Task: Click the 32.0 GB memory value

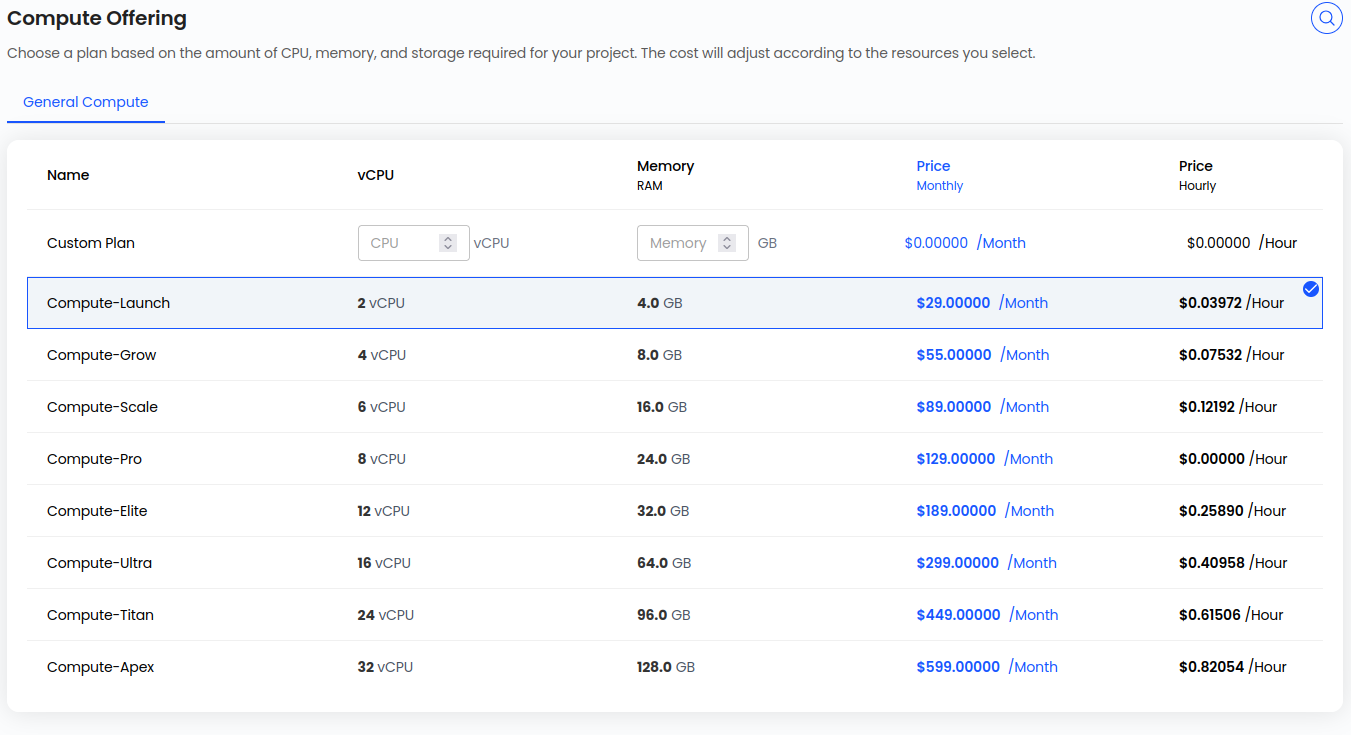Action: click(663, 511)
